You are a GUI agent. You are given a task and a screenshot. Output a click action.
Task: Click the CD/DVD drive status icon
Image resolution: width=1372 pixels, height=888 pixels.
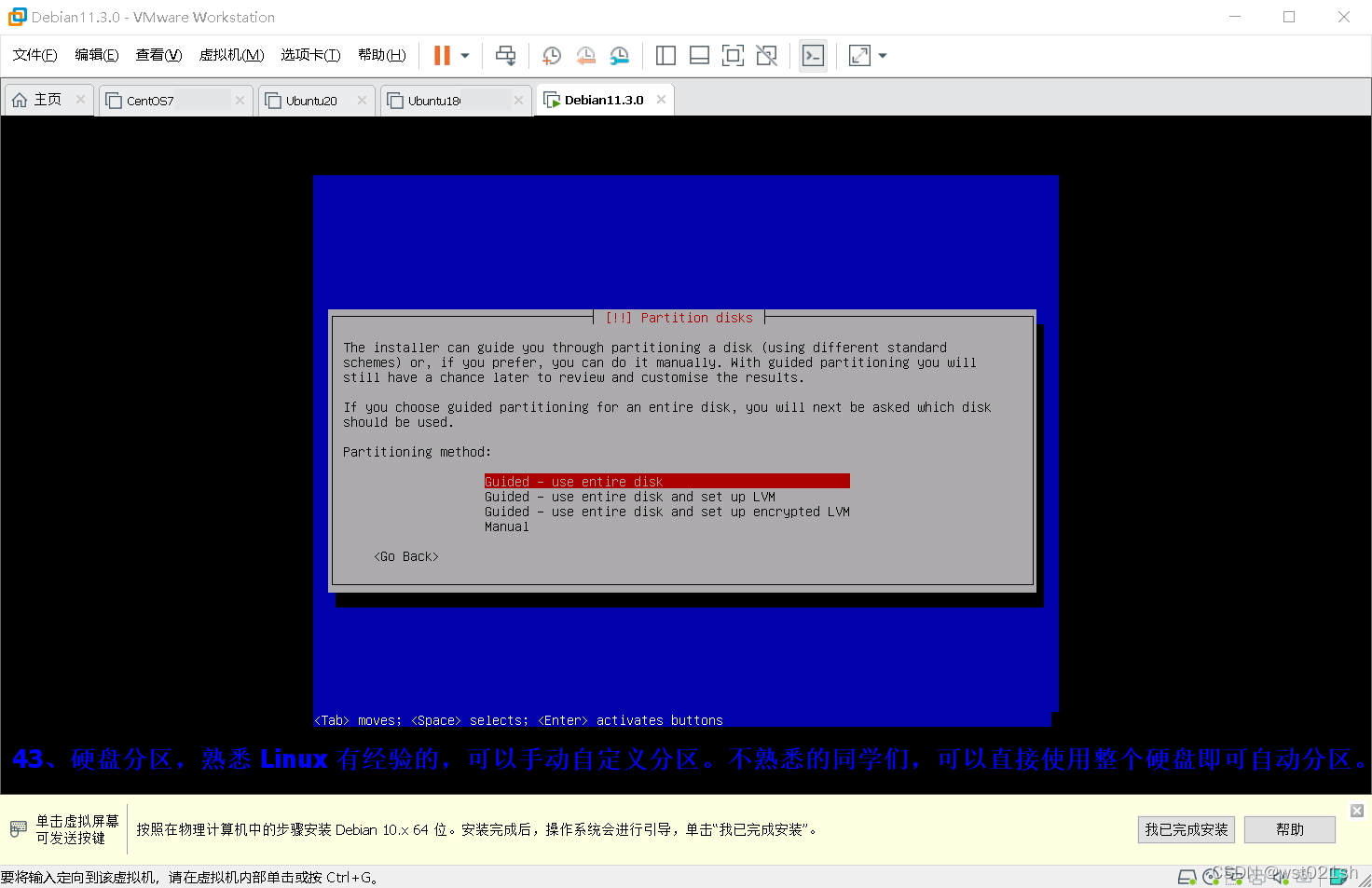[x=1211, y=877]
